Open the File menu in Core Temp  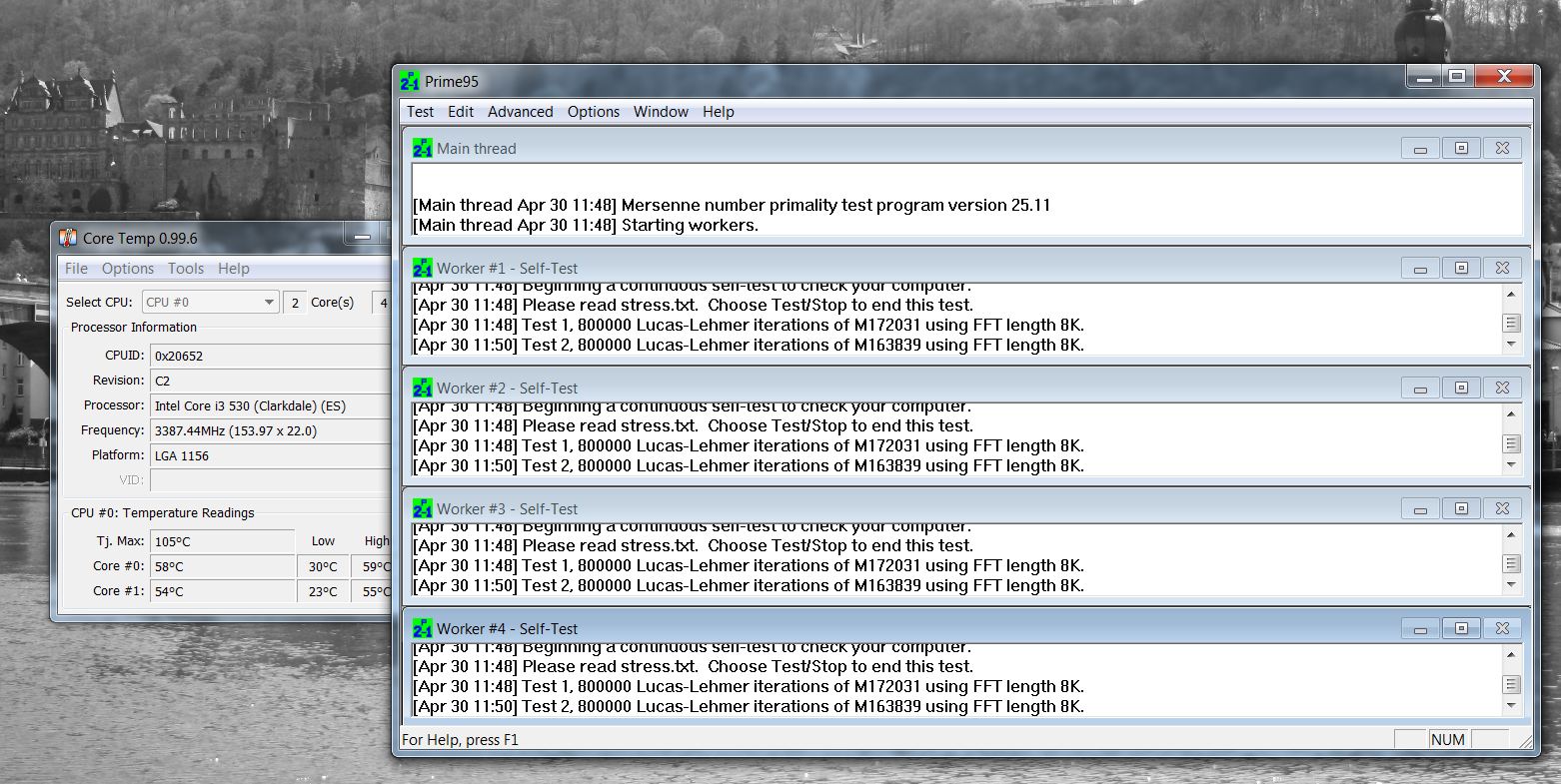76,269
